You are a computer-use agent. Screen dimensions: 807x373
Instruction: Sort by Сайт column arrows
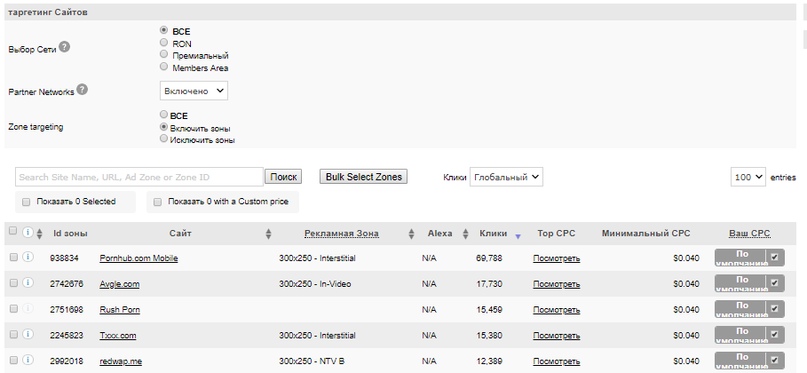pyautogui.click(x=268, y=234)
